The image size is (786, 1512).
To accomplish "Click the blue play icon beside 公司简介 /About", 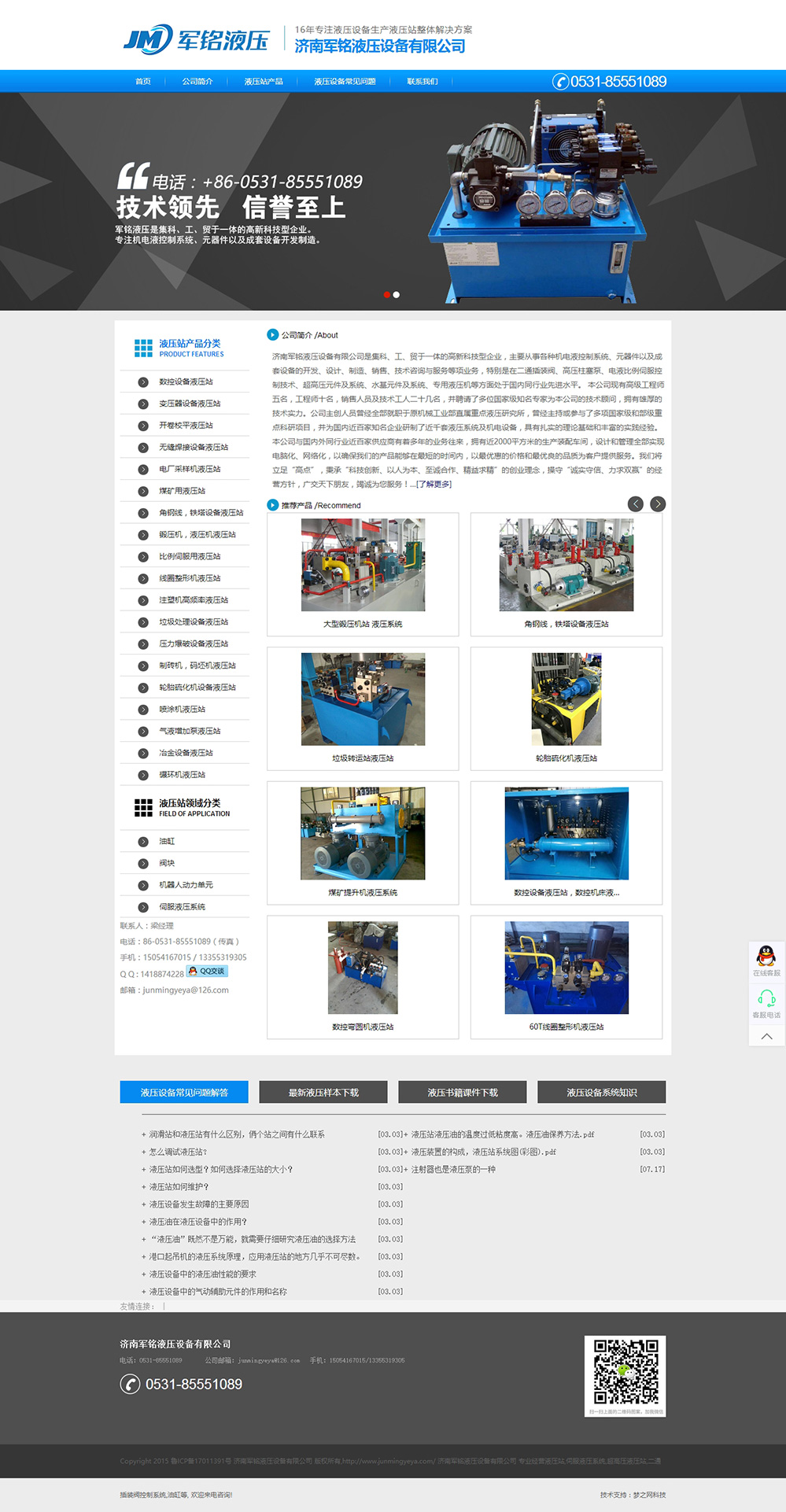I will pos(272,335).
